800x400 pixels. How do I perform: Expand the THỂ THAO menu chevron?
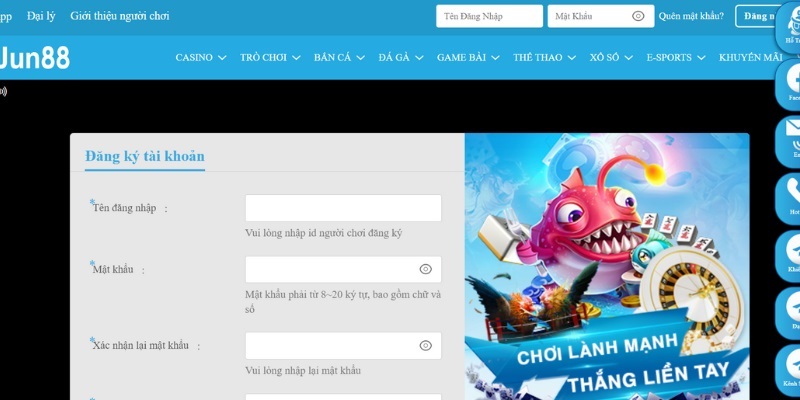[x=572, y=58]
